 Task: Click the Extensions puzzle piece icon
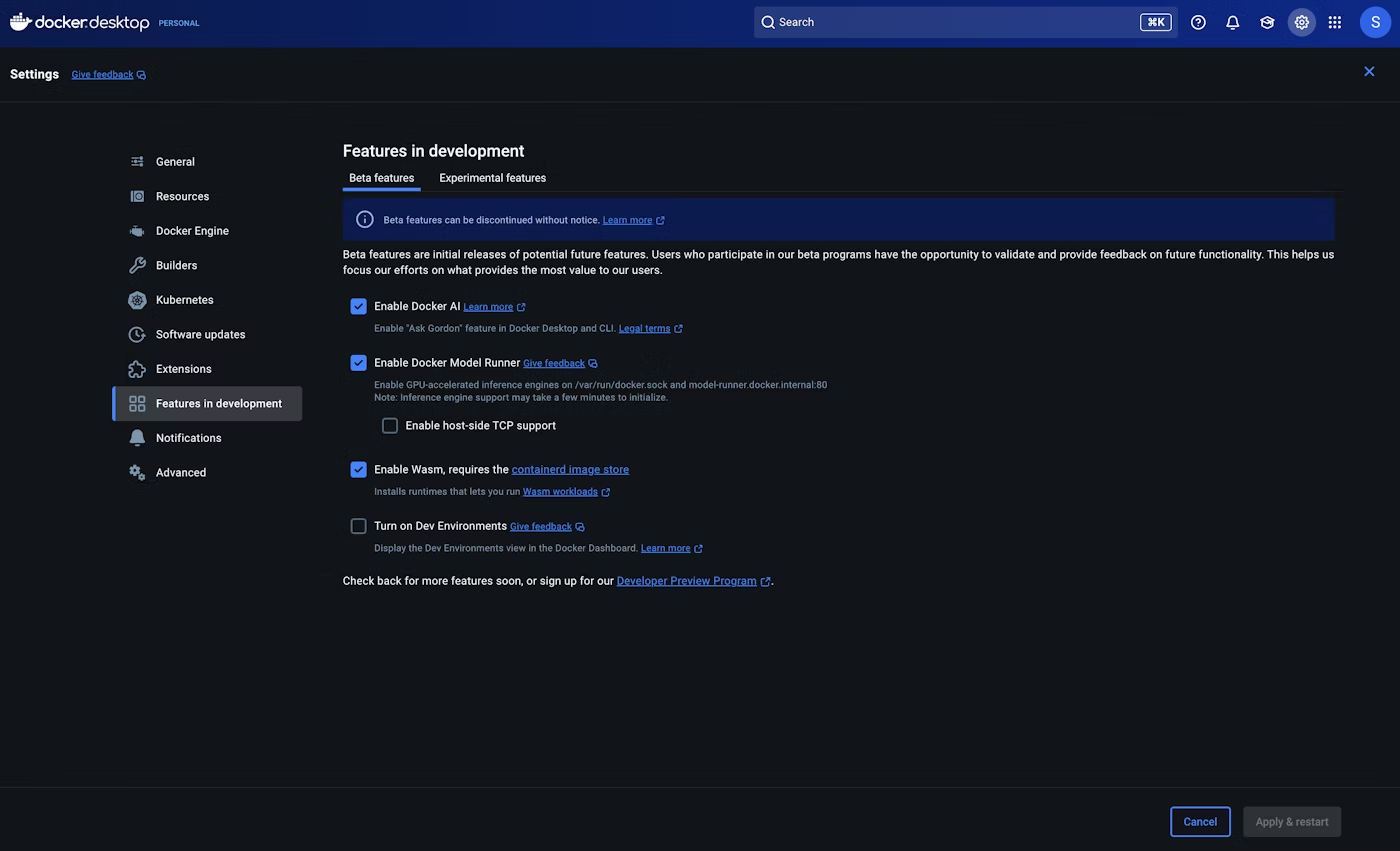click(137, 369)
